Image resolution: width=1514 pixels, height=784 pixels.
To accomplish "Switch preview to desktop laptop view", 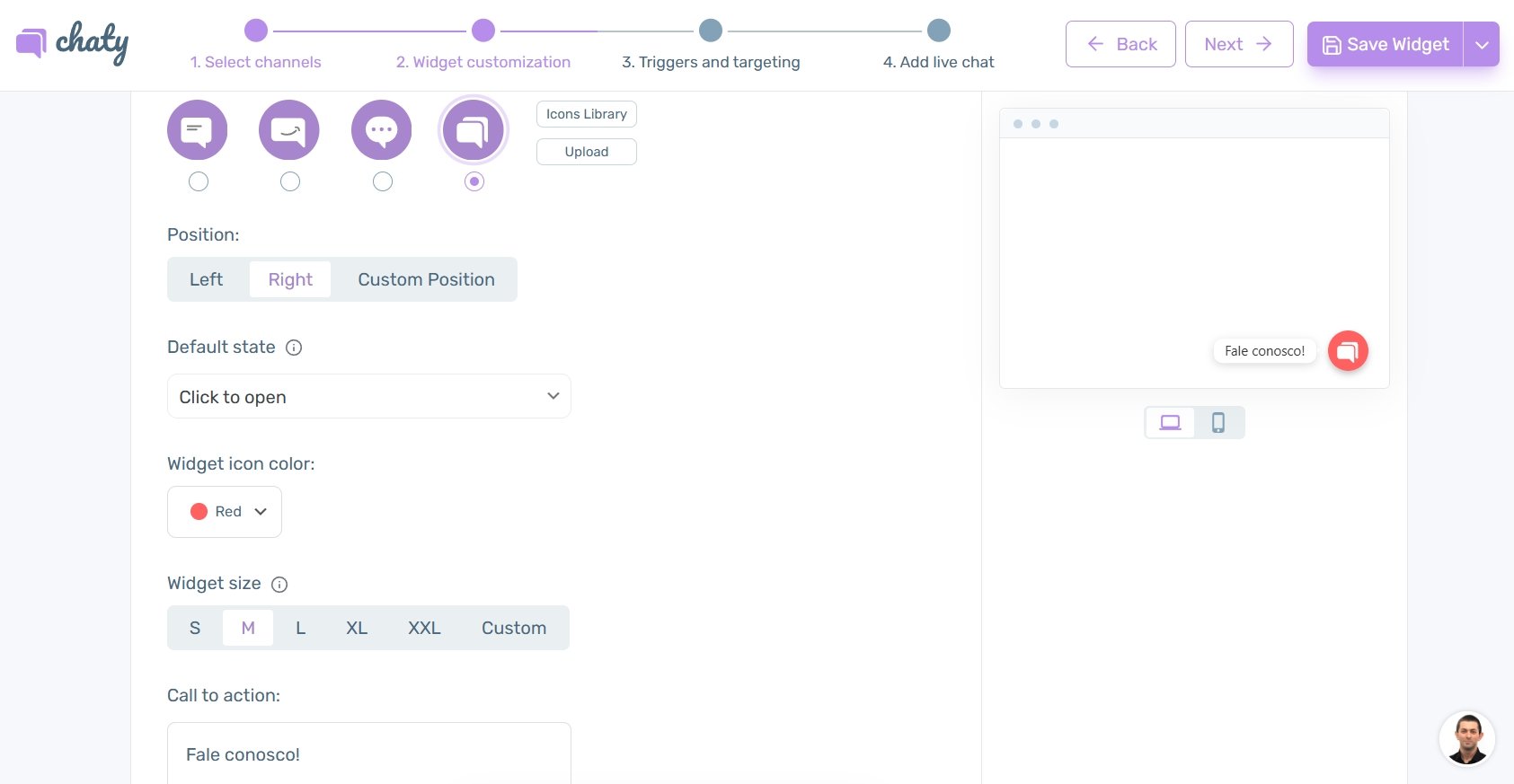I will pyautogui.click(x=1170, y=422).
